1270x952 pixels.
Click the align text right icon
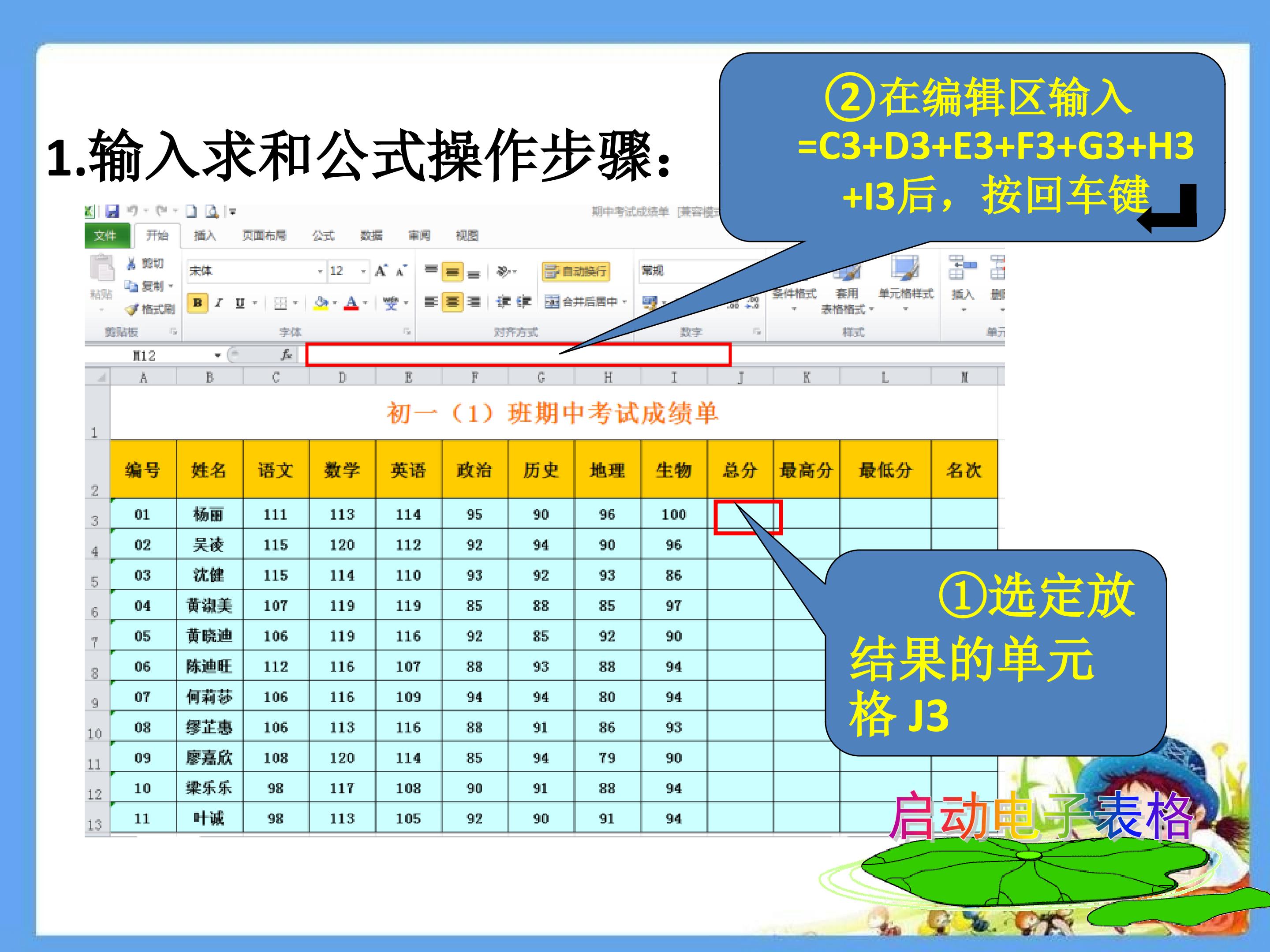(x=473, y=302)
